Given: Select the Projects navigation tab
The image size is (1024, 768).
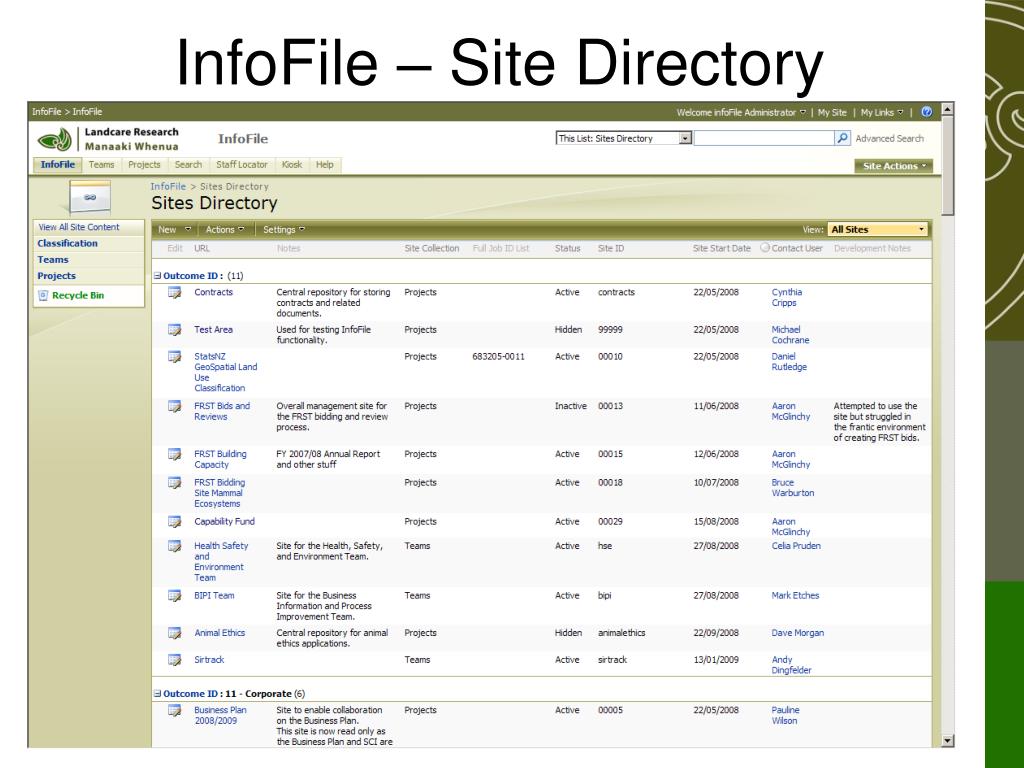Looking at the screenshot, I should point(144,165).
